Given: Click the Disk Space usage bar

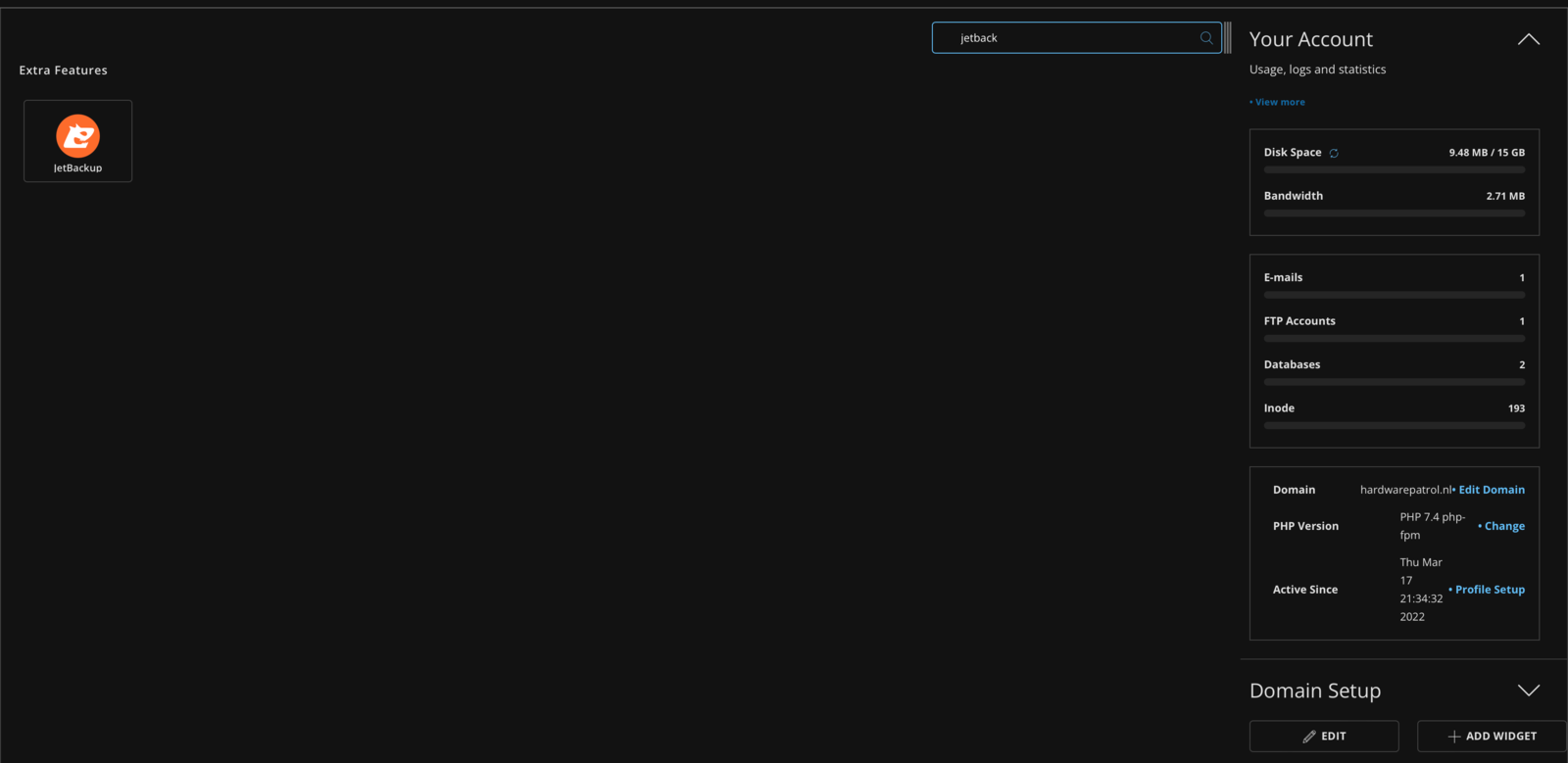Looking at the screenshot, I should click(x=1394, y=170).
